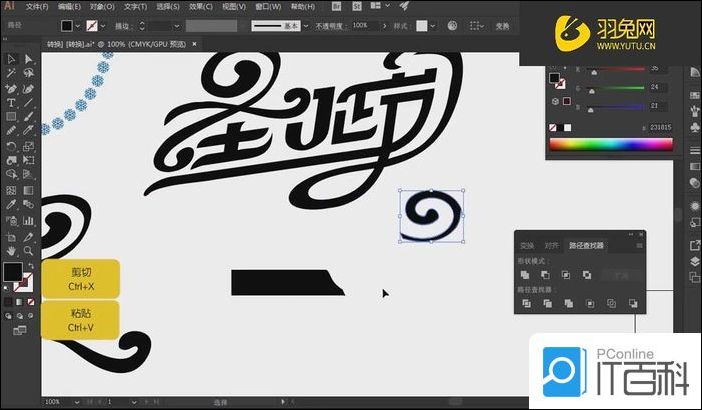Select the Direct Selection tool
Screen dimensions: 702x410
coord(28,60)
